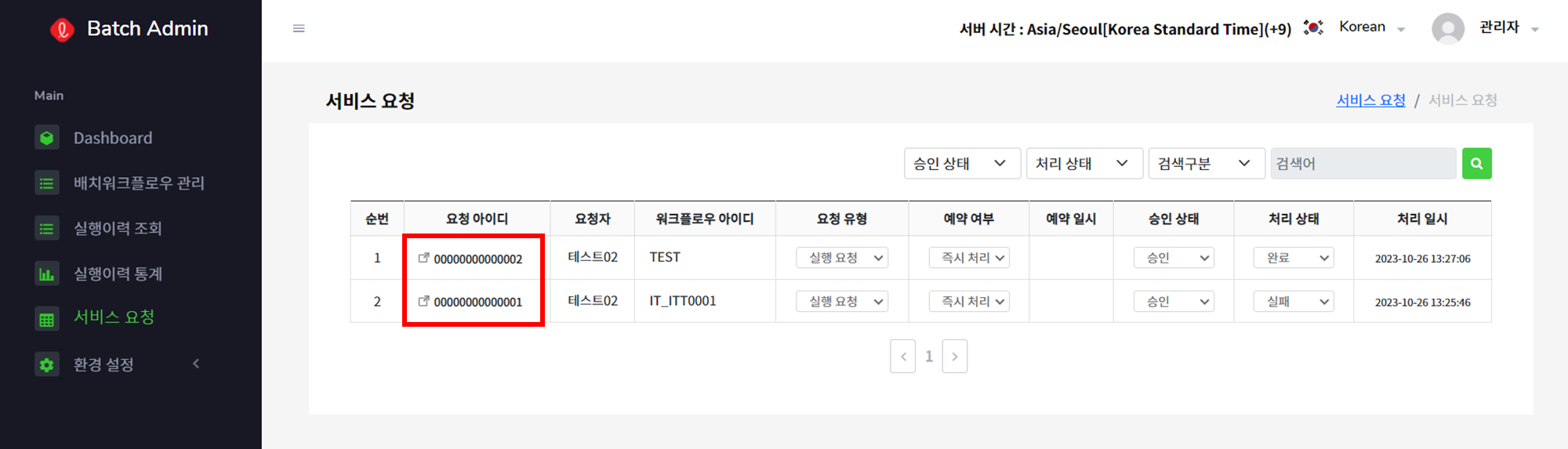Open the 승인 상태 filter dropdown
The height and width of the screenshot is (449, 1568).
click(962, 163)
